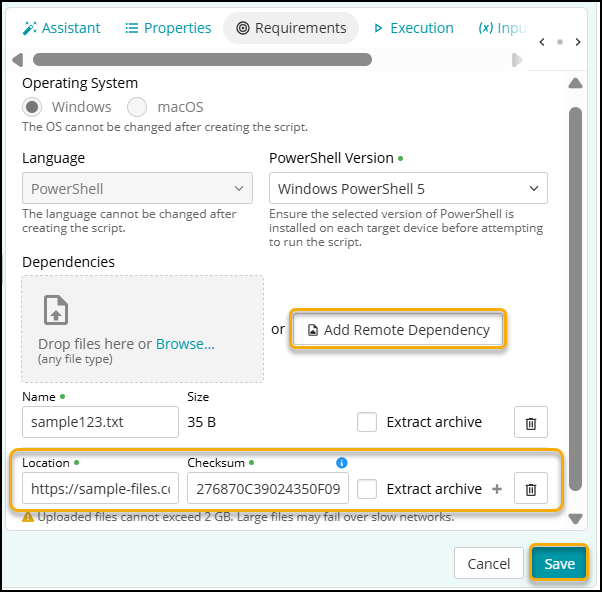This screenshot has height=592, width=602.
Task: Save the script requirements
Action: (x=559, y=564)
